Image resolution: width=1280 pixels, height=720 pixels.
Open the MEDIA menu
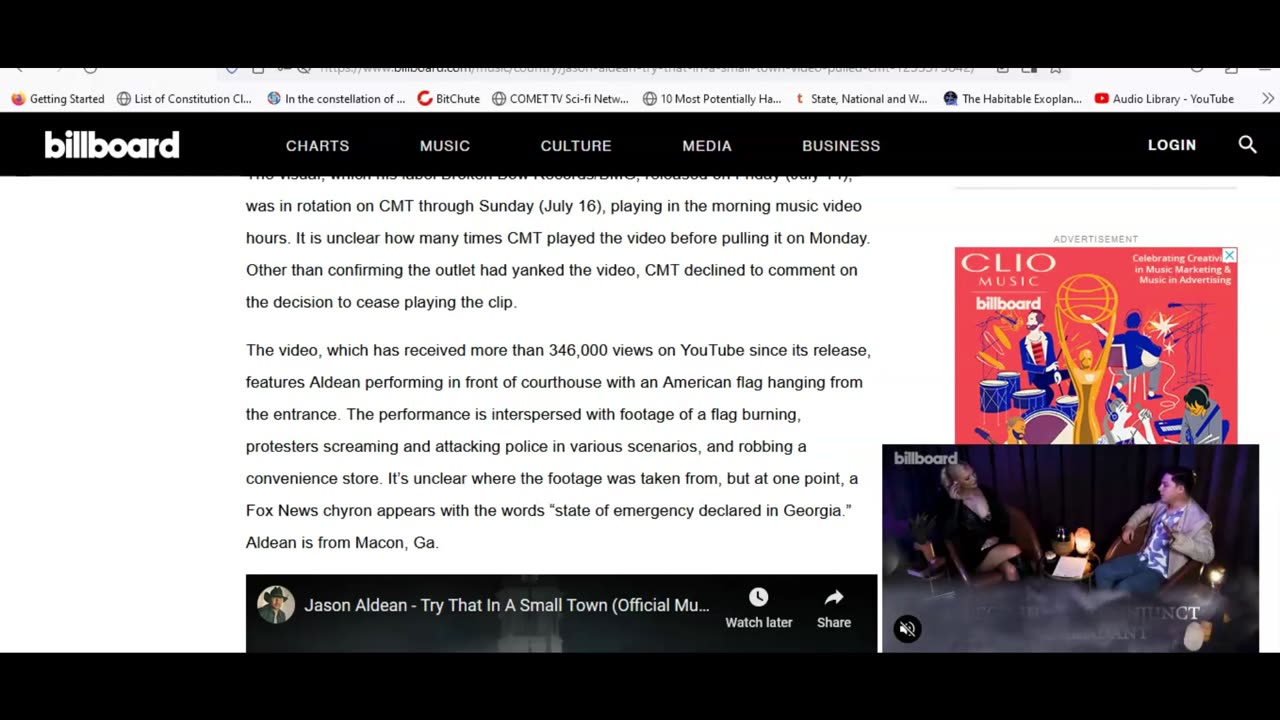tap(707, 146)
